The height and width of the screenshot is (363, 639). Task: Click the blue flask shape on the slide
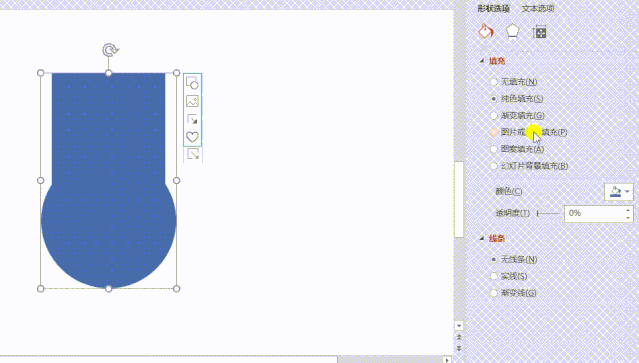[x=108, y=180]
